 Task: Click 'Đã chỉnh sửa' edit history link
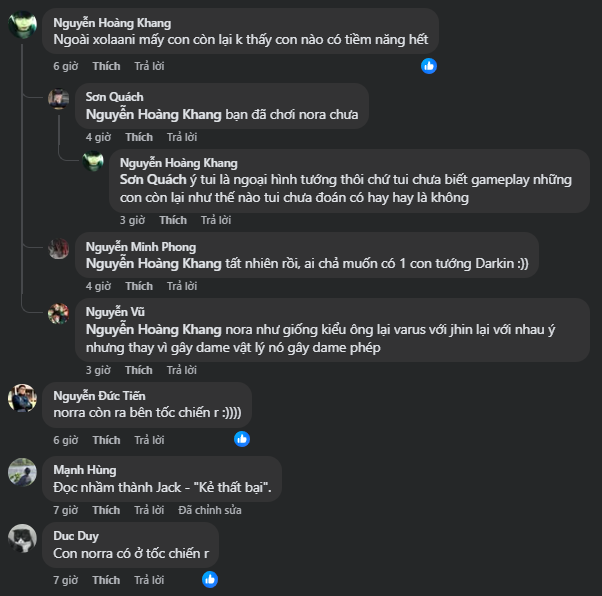tap(209, 510)
